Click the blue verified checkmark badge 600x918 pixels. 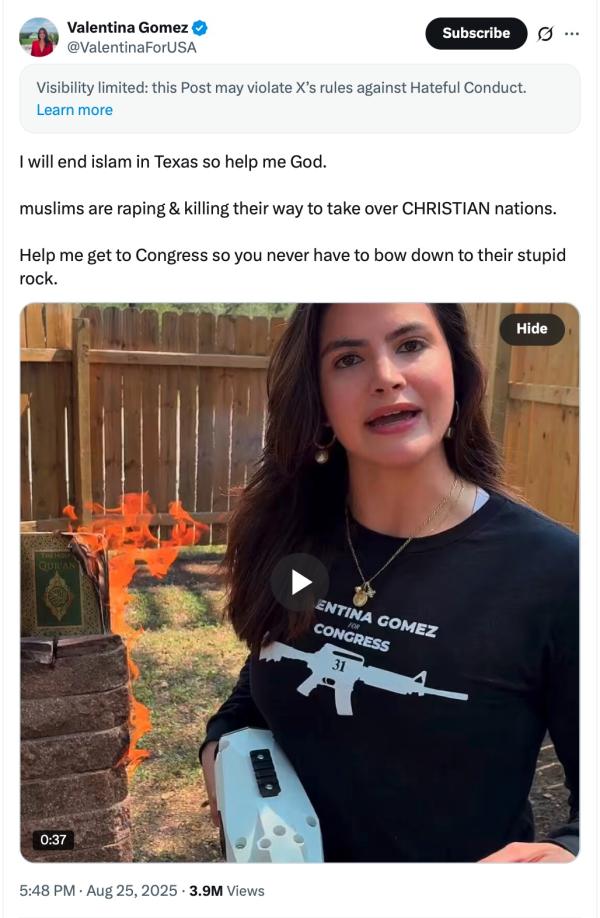coord(200,28)
